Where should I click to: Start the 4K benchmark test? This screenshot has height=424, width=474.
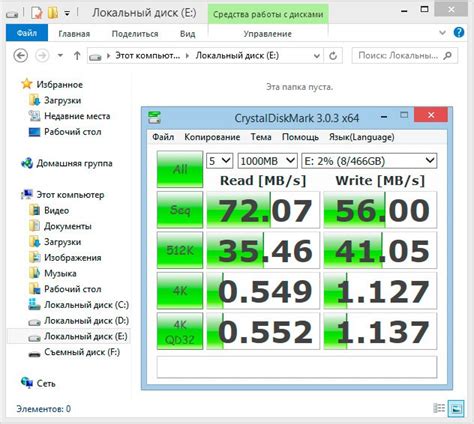click(x=180, y=290)
